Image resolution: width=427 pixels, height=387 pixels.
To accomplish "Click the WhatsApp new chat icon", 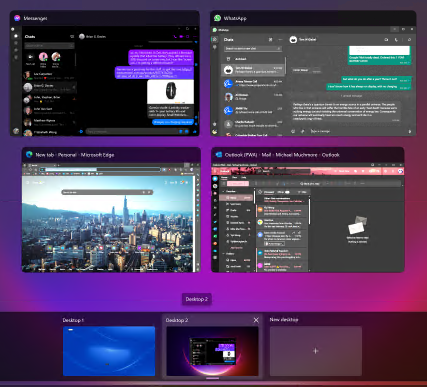I will pos(270,40).
